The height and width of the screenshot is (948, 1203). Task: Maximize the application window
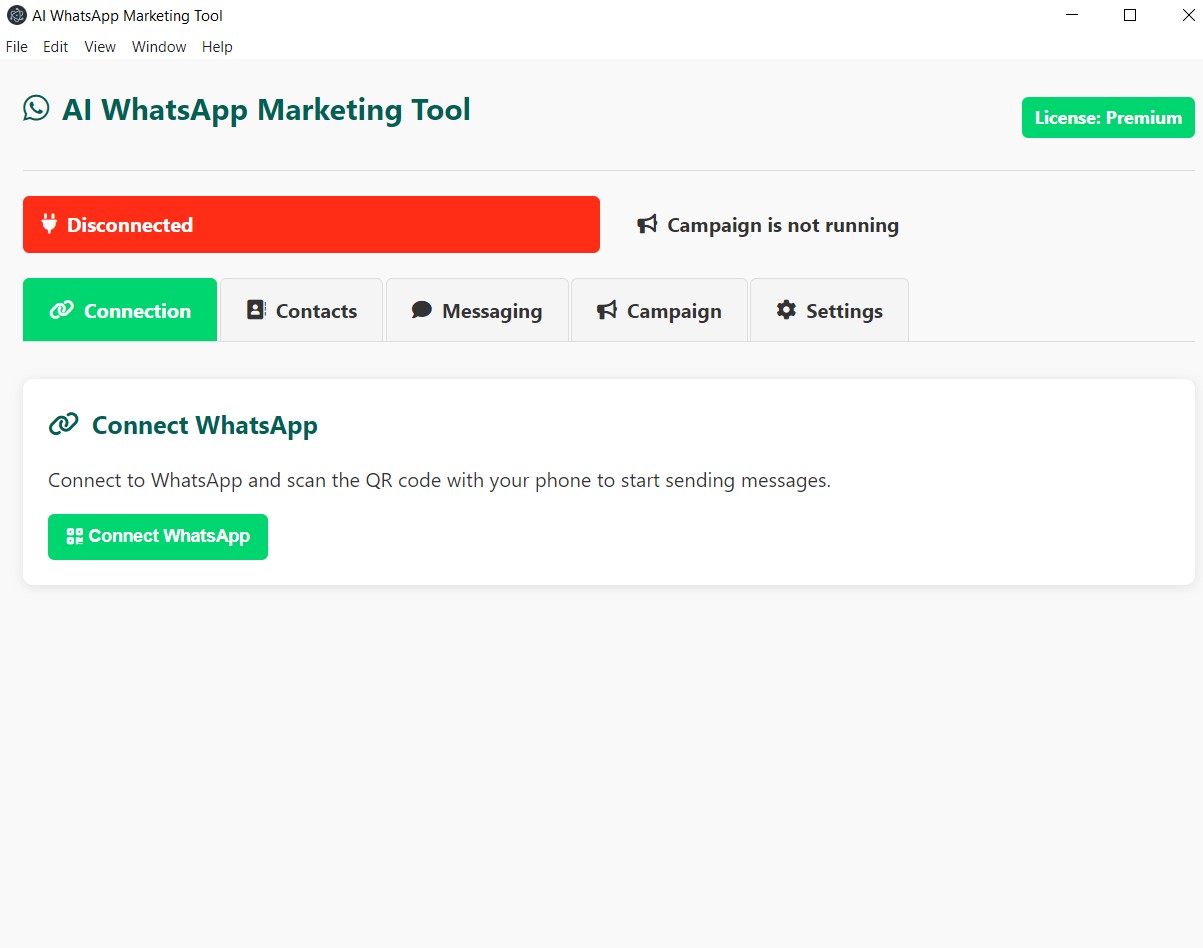point(1130,15)
